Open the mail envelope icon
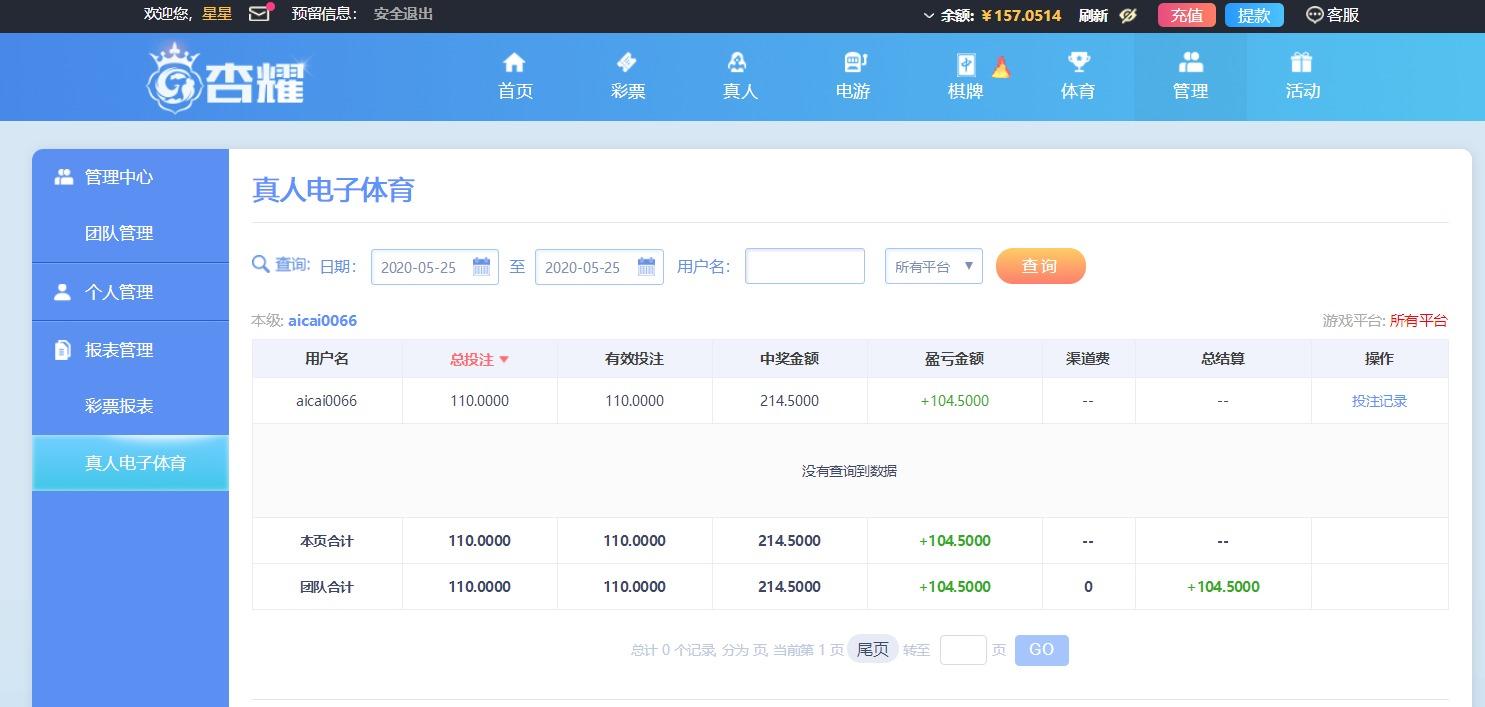 [259, 14]
